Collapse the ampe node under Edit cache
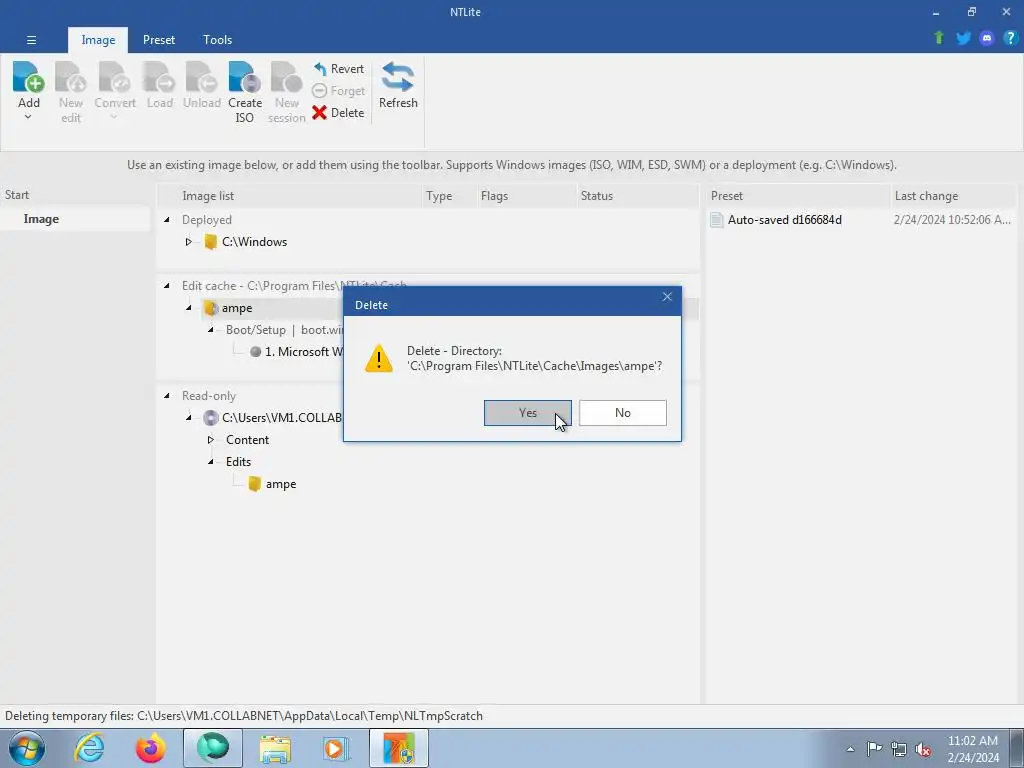 pos(188,308)
